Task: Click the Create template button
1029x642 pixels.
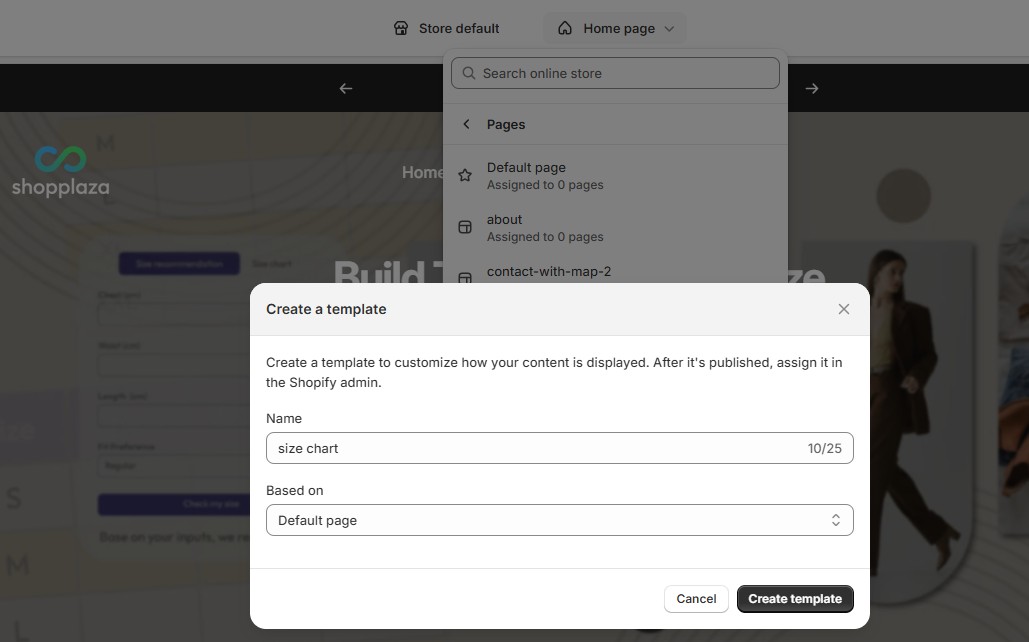Action: click(795, 599)
